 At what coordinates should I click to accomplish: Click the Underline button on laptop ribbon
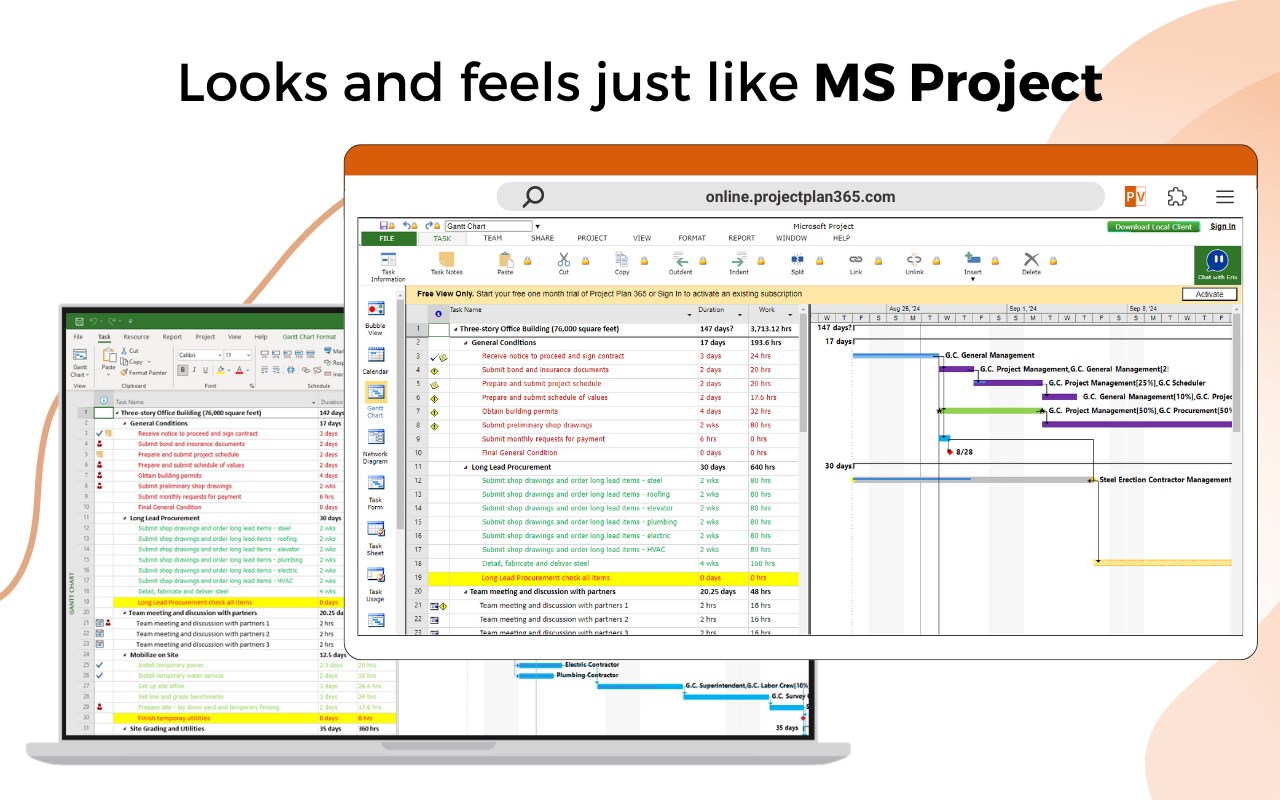(x=204, y=370)
